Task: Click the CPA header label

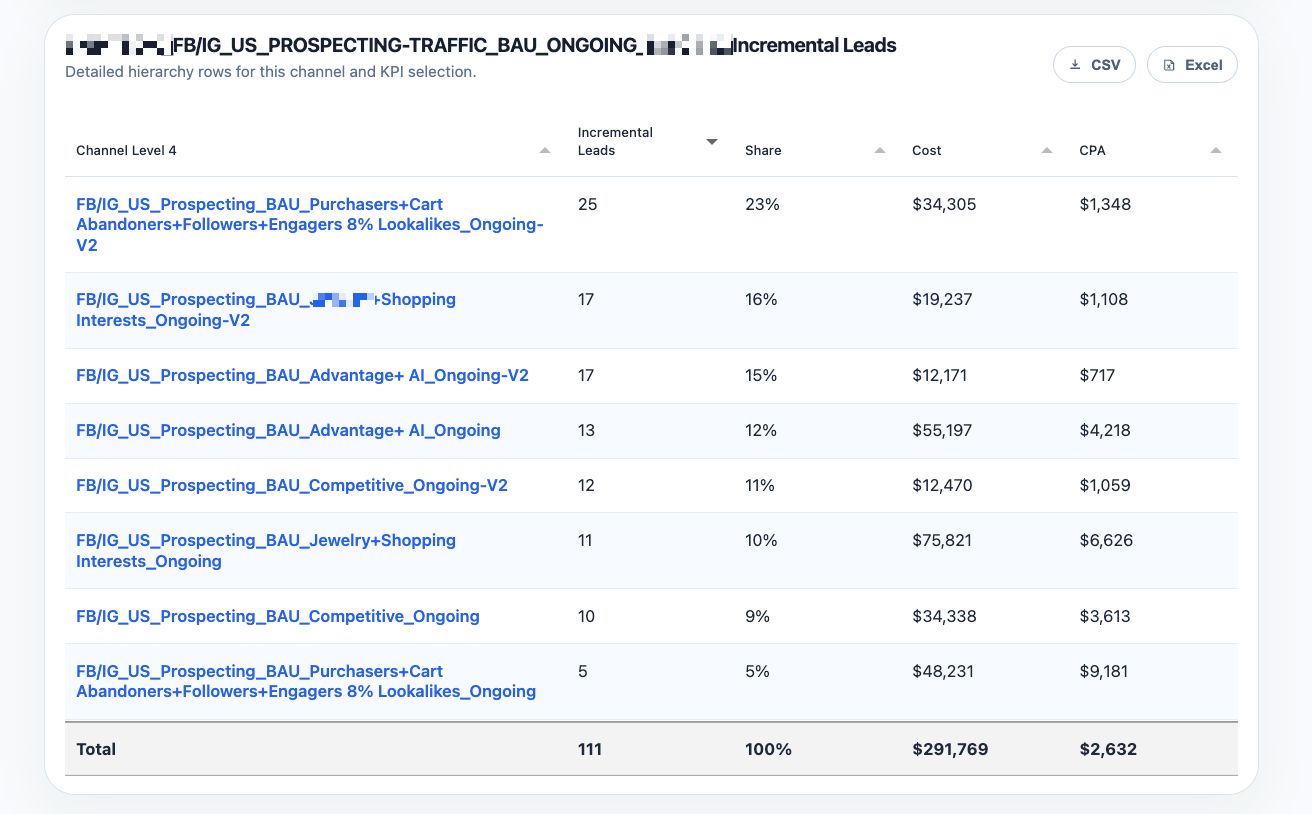Action: (x=1092, y=151)
